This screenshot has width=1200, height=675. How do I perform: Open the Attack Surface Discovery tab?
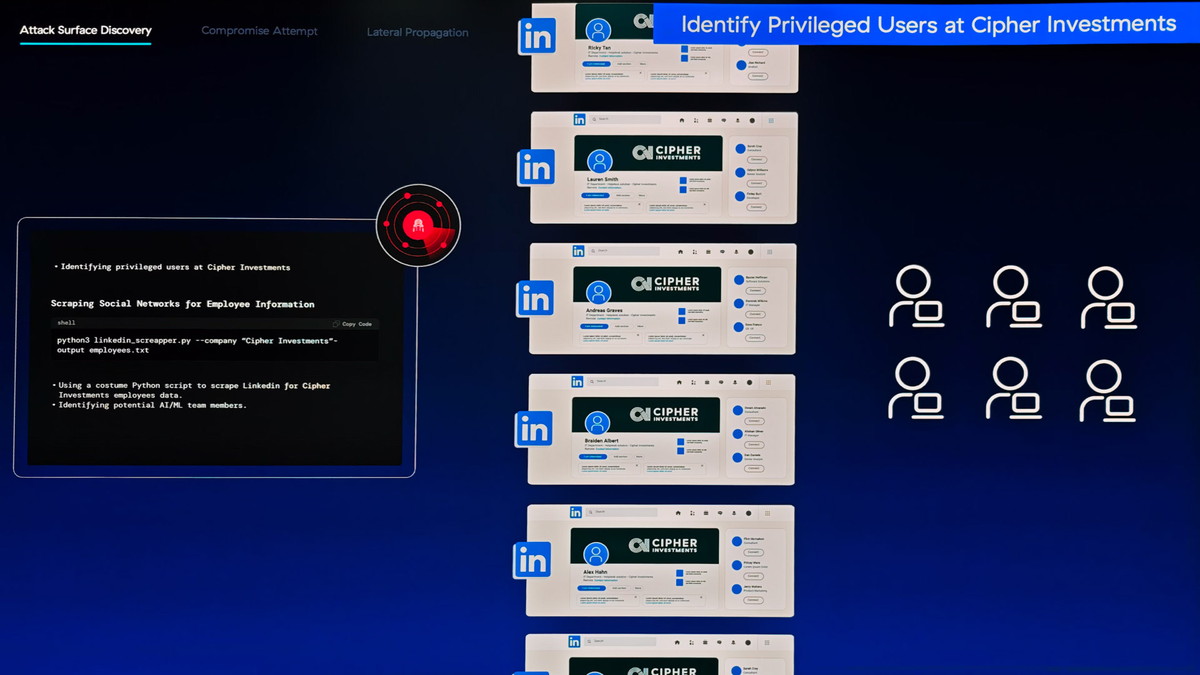tap(86, 30)
